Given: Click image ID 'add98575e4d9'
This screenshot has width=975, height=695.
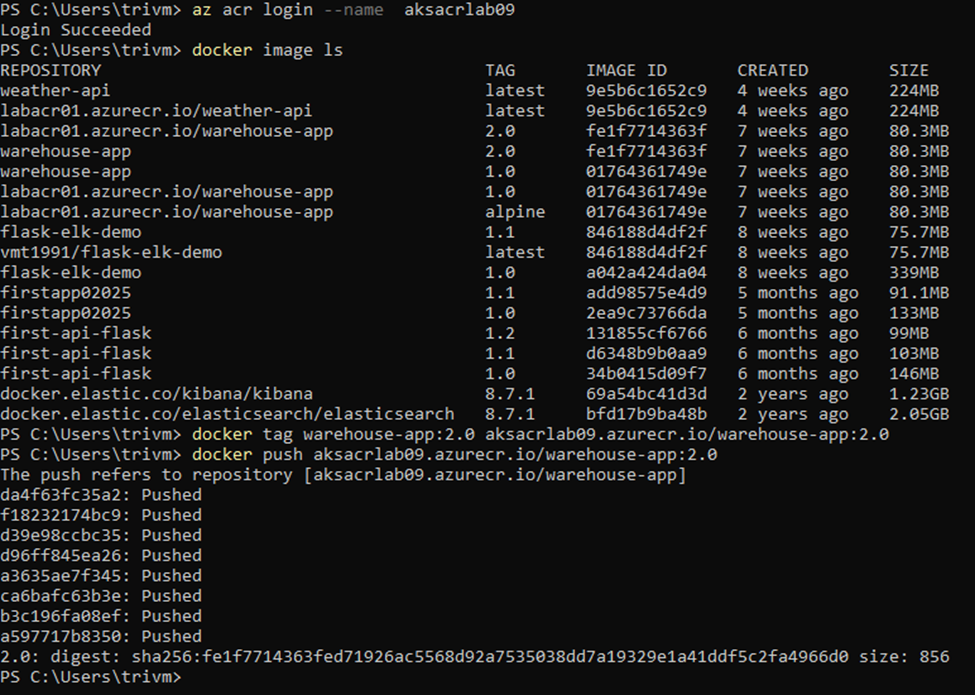Looking at the screenshot, I should [646, 293].
